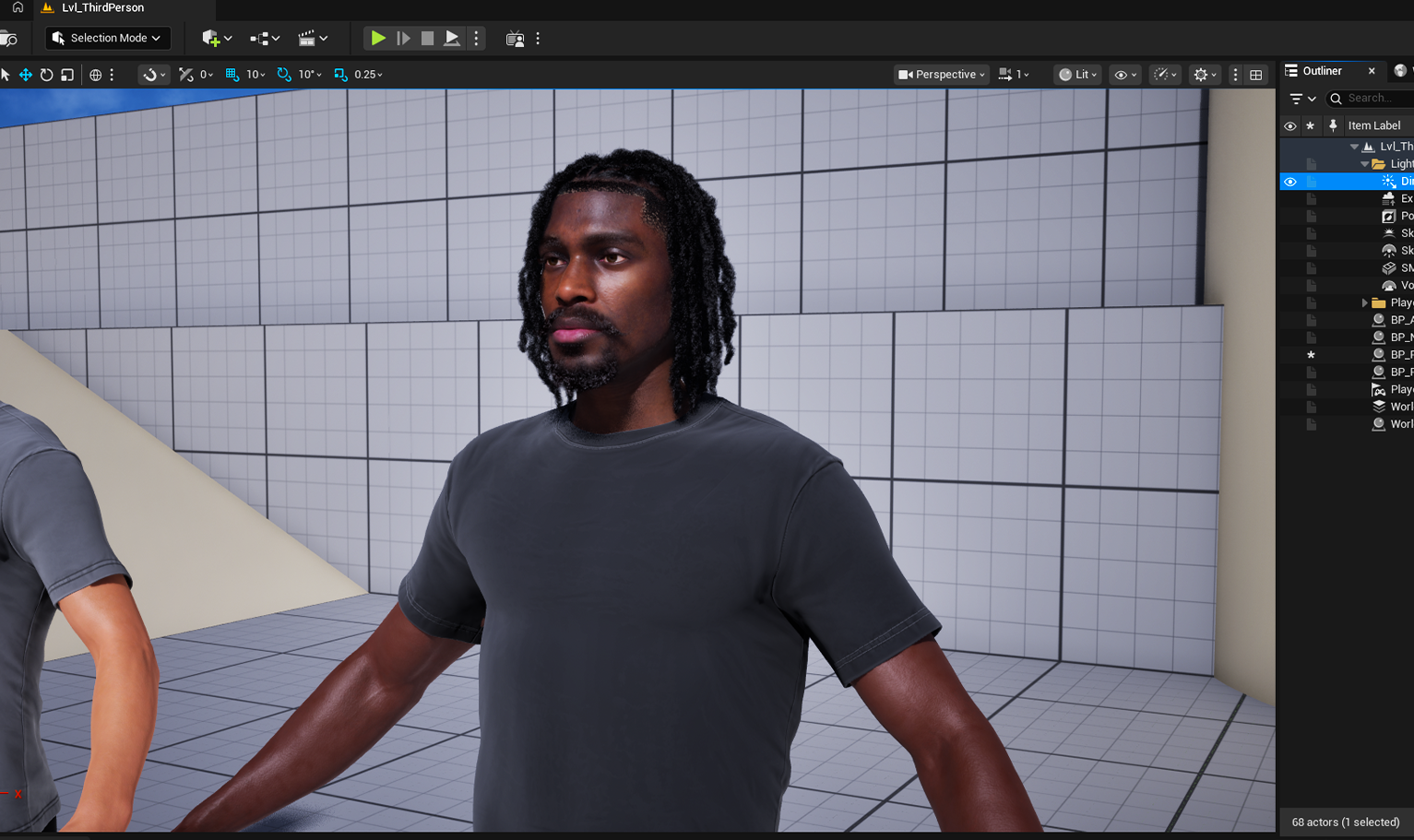Collapse the Lighting folder in the Outliner
Image resolution: width=1414 pixels, height=840 pixels.
tap(1363, 163)
